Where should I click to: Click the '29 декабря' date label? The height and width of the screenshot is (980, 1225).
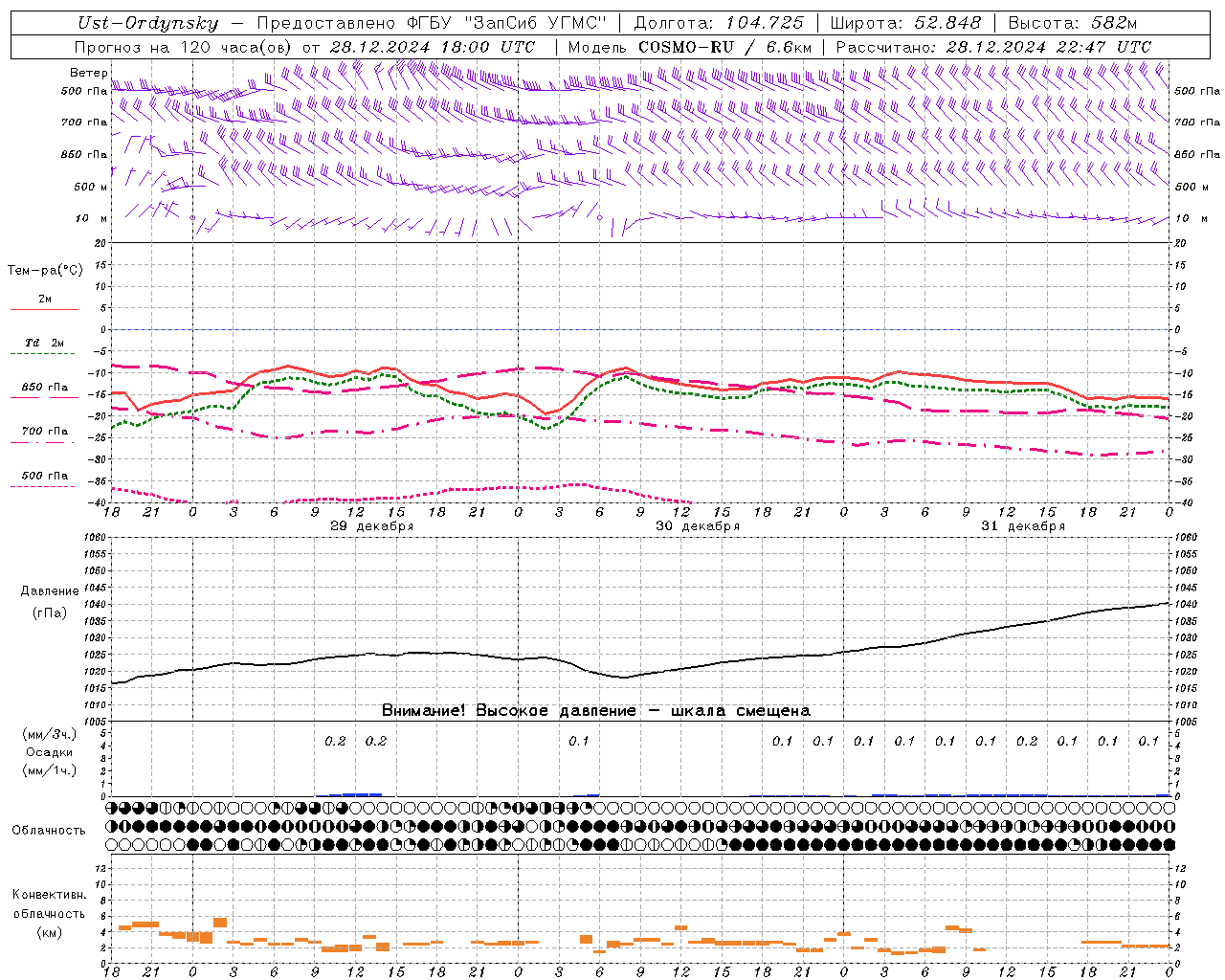click(372, 526)
